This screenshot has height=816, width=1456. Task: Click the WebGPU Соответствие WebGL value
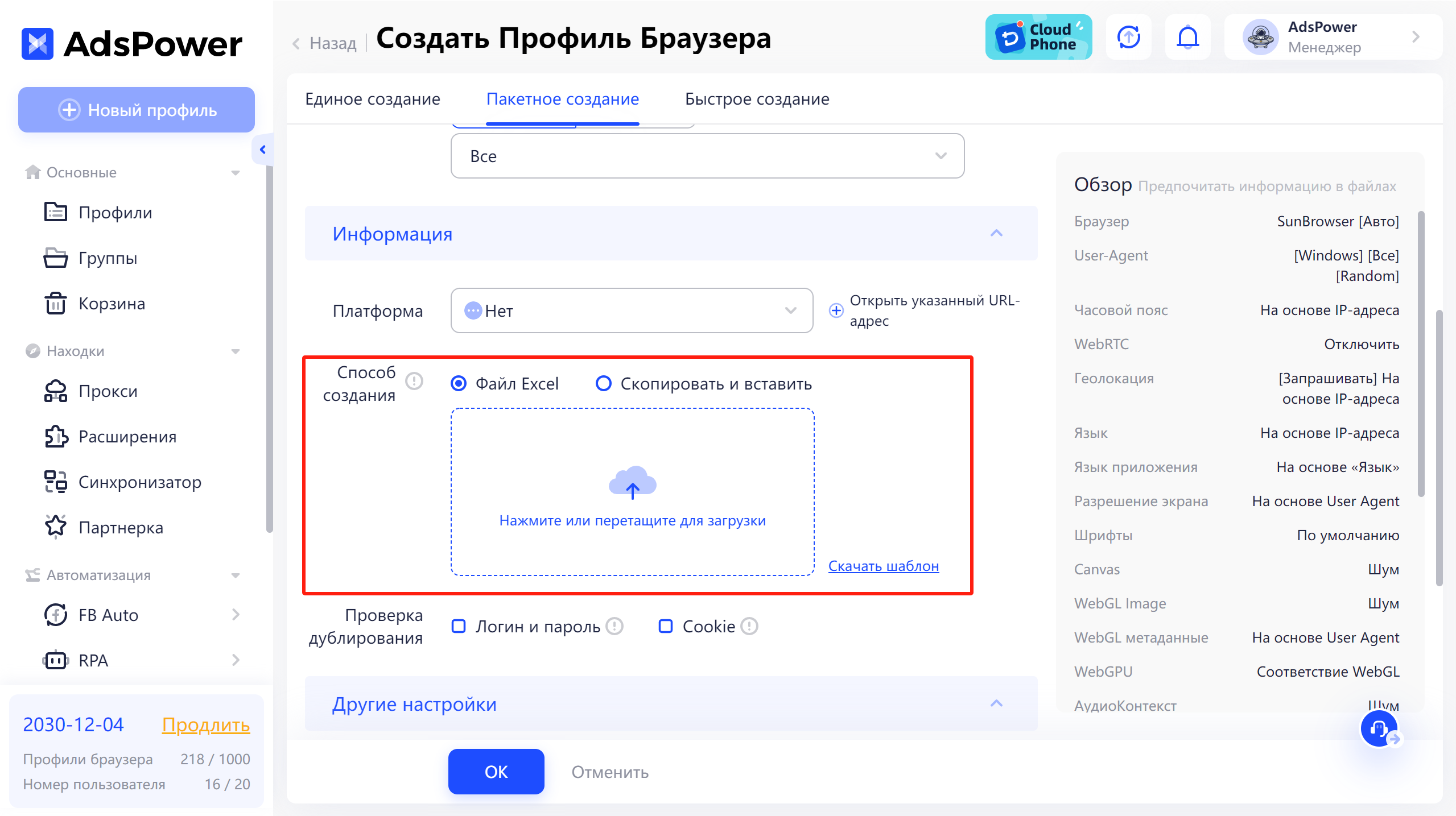tap(1328, 672)
